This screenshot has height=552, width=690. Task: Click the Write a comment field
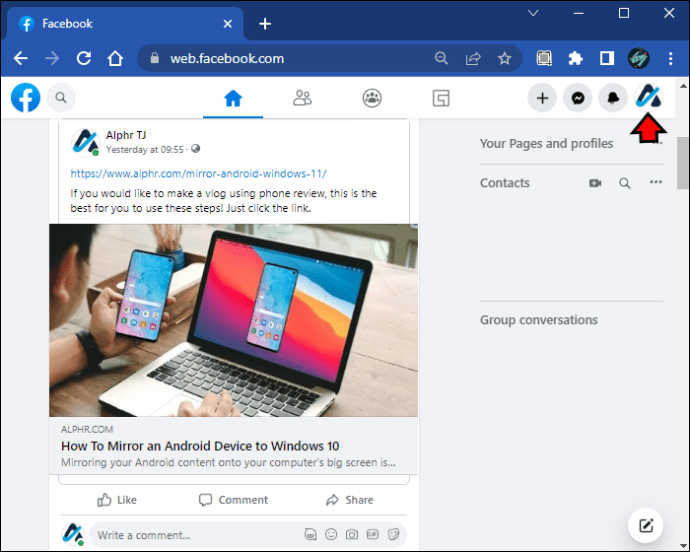point(248,535)
